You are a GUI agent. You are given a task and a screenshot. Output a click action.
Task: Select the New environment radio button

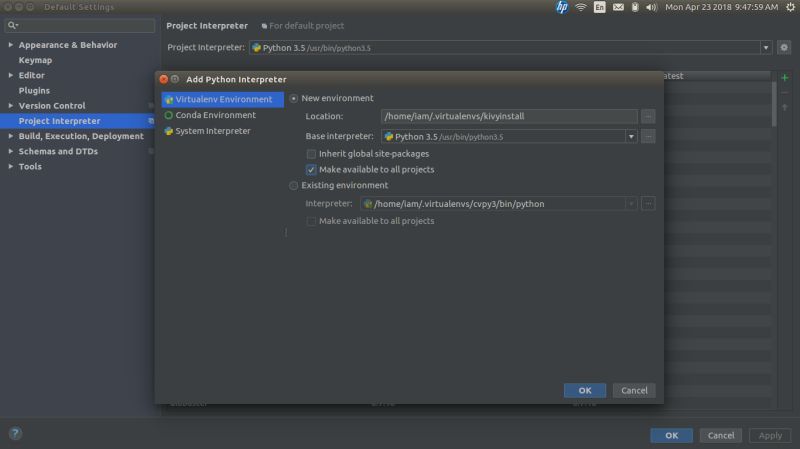[x=293, y=98]
